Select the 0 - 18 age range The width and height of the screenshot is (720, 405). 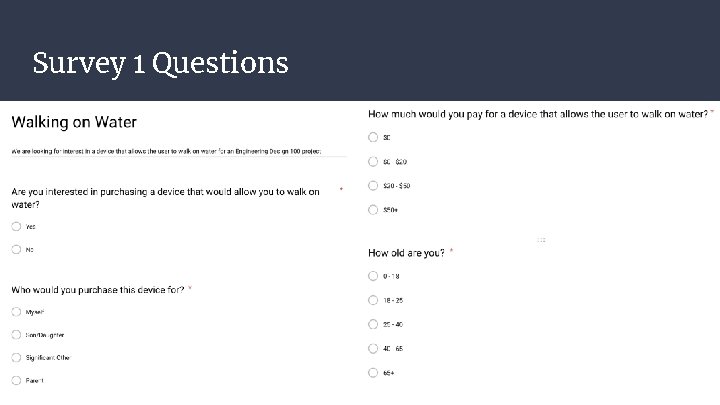point(373,276)
